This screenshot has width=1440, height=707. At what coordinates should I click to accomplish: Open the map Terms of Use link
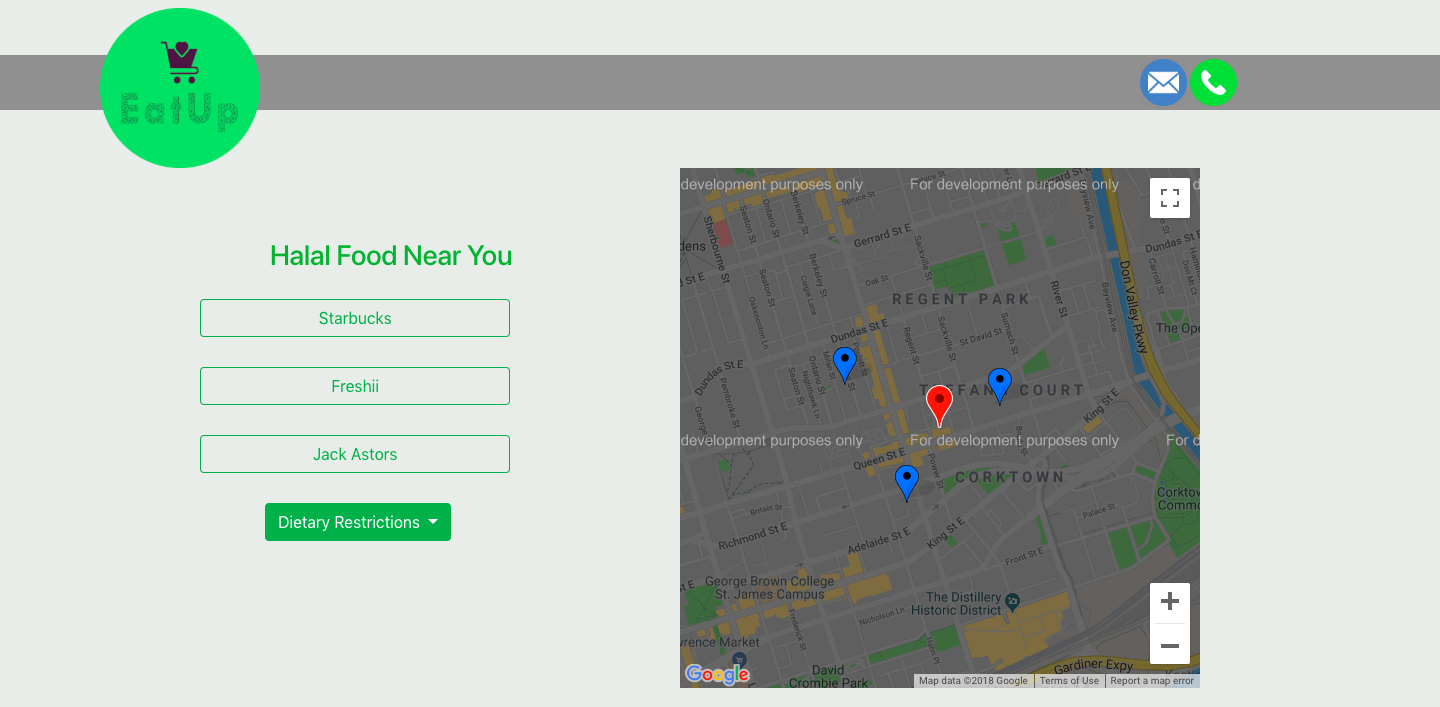pyautogui.click(x=1069, y=681)
